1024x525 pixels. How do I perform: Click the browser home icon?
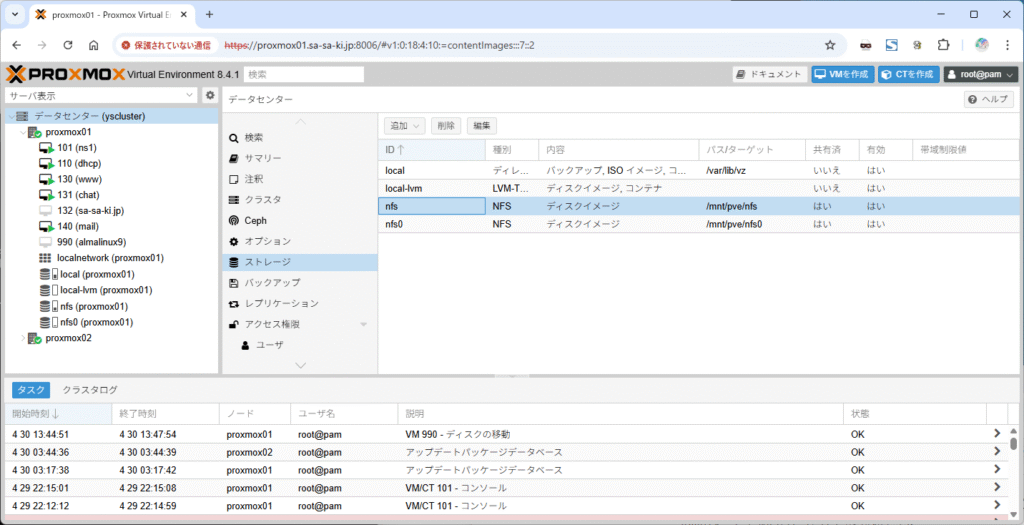pyautogui.click(x=93, y=45)
